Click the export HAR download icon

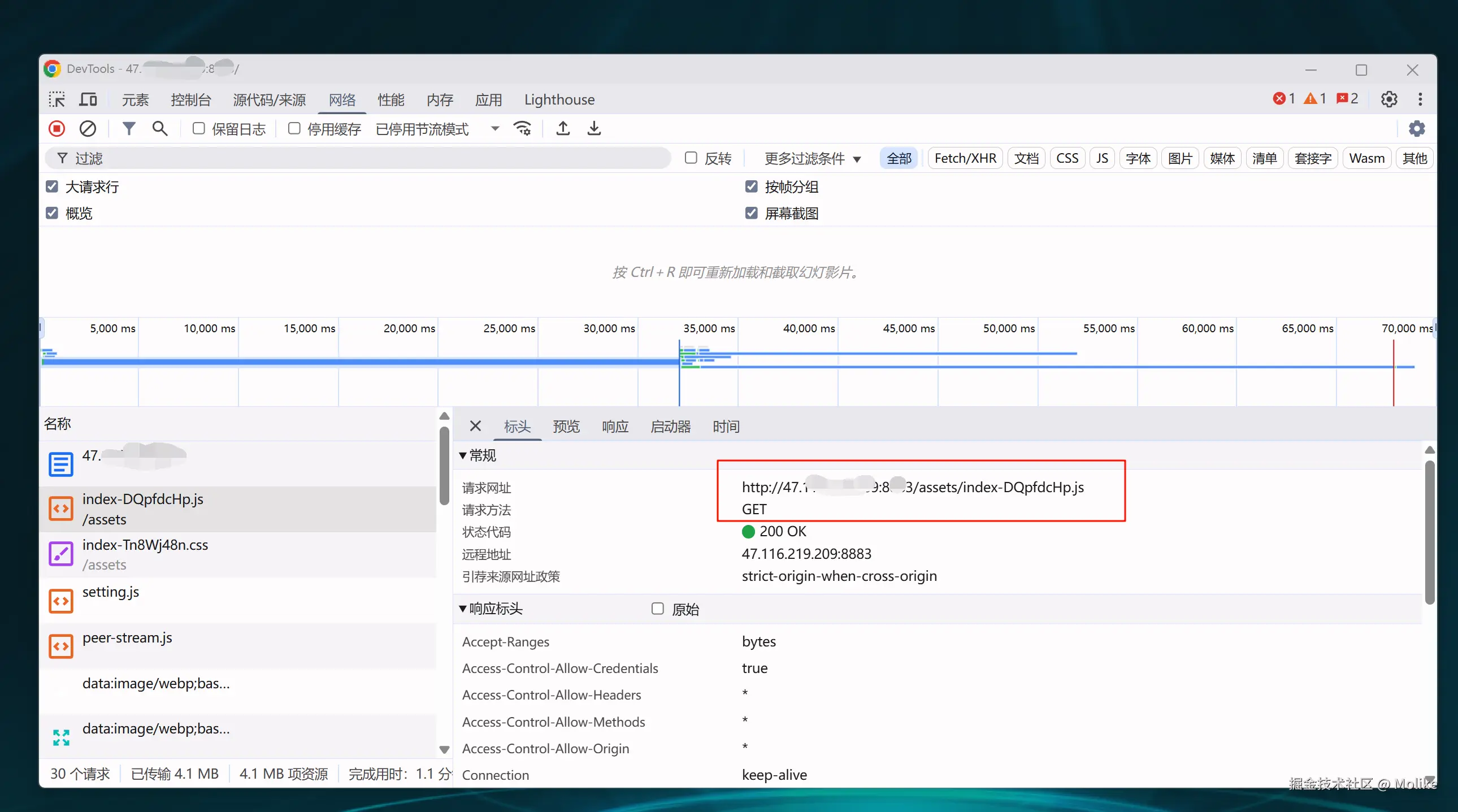(594, 129)
